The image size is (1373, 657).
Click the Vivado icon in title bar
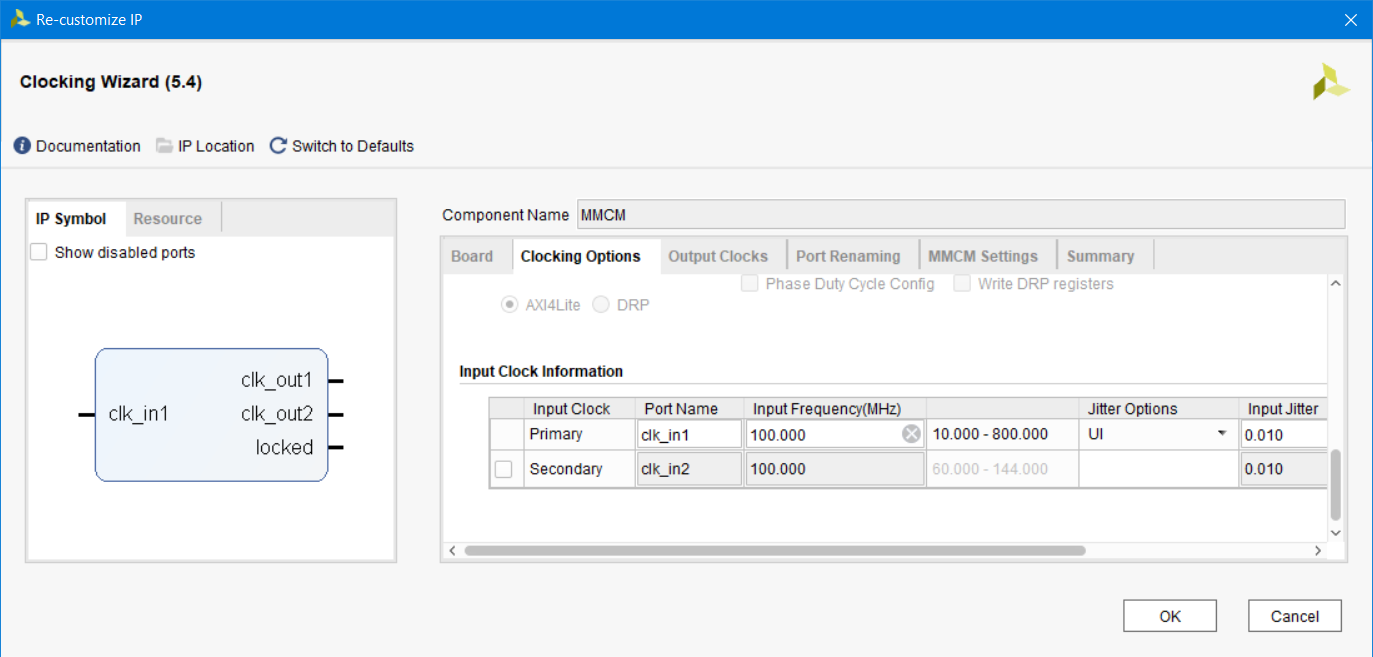tap(20, 19)
